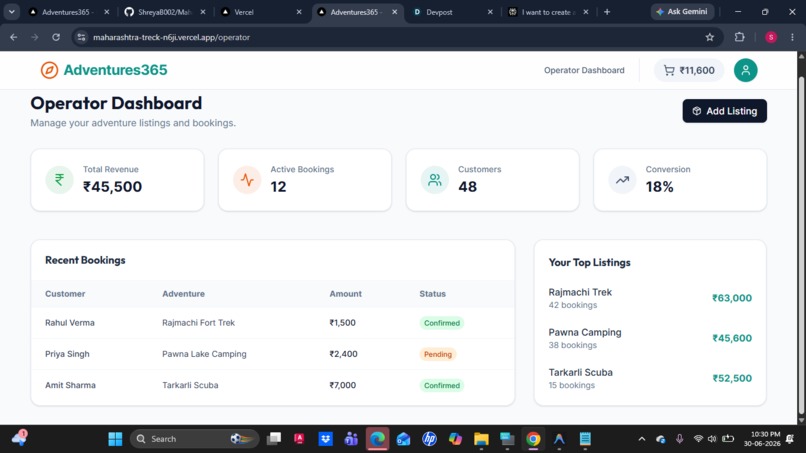This screenshot has height=453, width=806.
Task: Click the ₹52,500 listing revenue value
Action: click(x=732, y=378)
